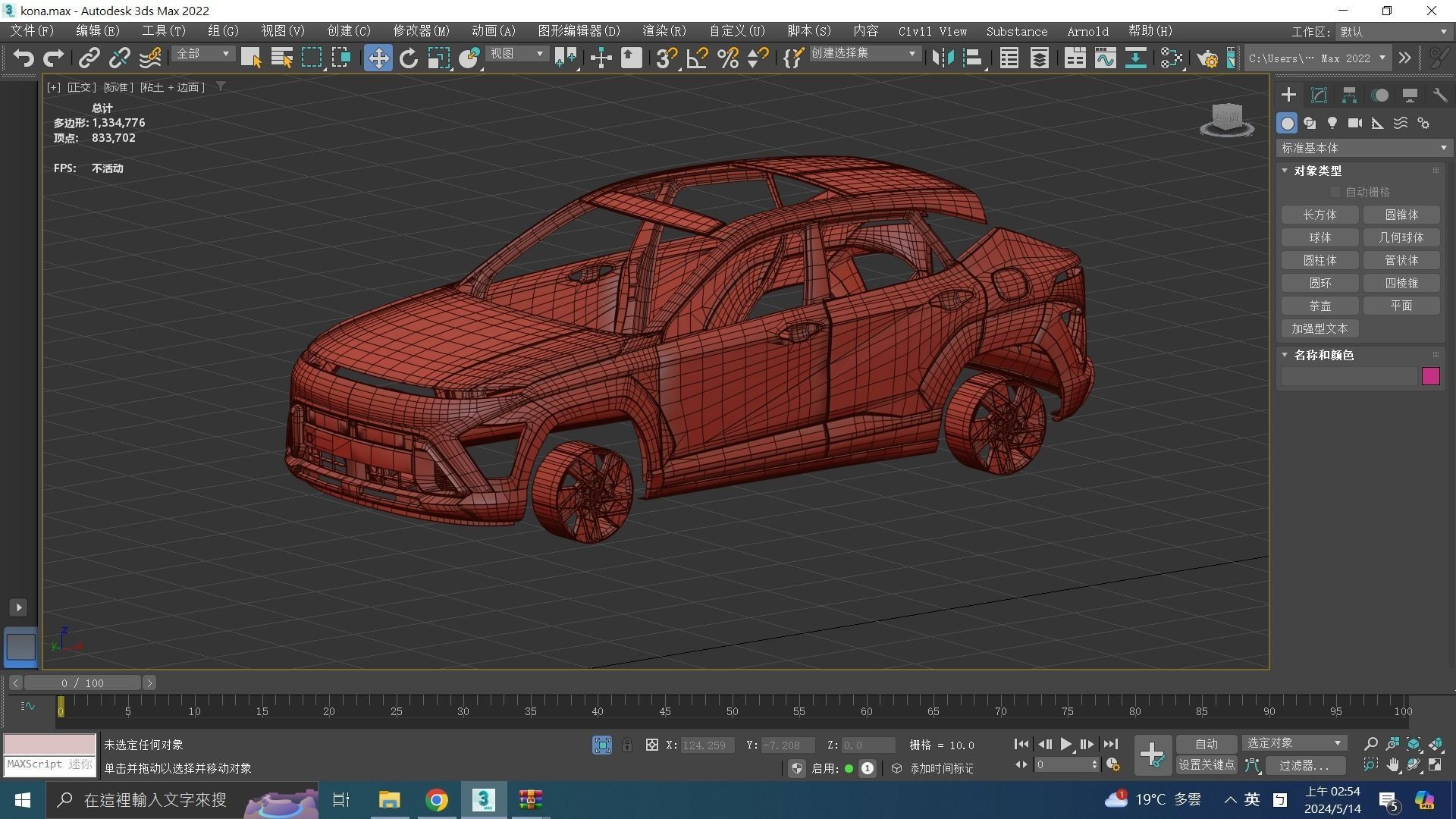Viewport: 1456px width, 819px height.
Task: Enable the 自动栅格 checkbox
Action: click(1335, 192)
